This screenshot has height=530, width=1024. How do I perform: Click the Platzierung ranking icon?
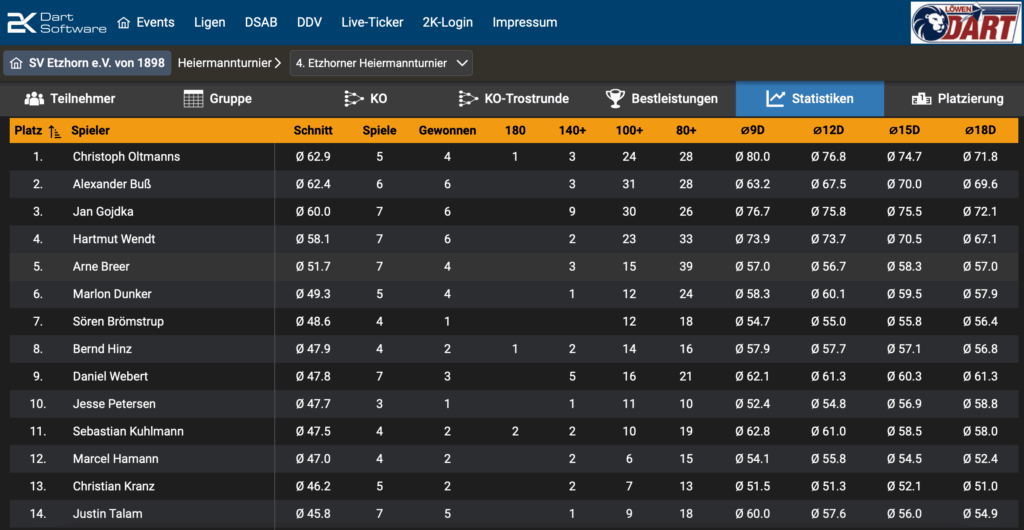[x=921, y=99]
